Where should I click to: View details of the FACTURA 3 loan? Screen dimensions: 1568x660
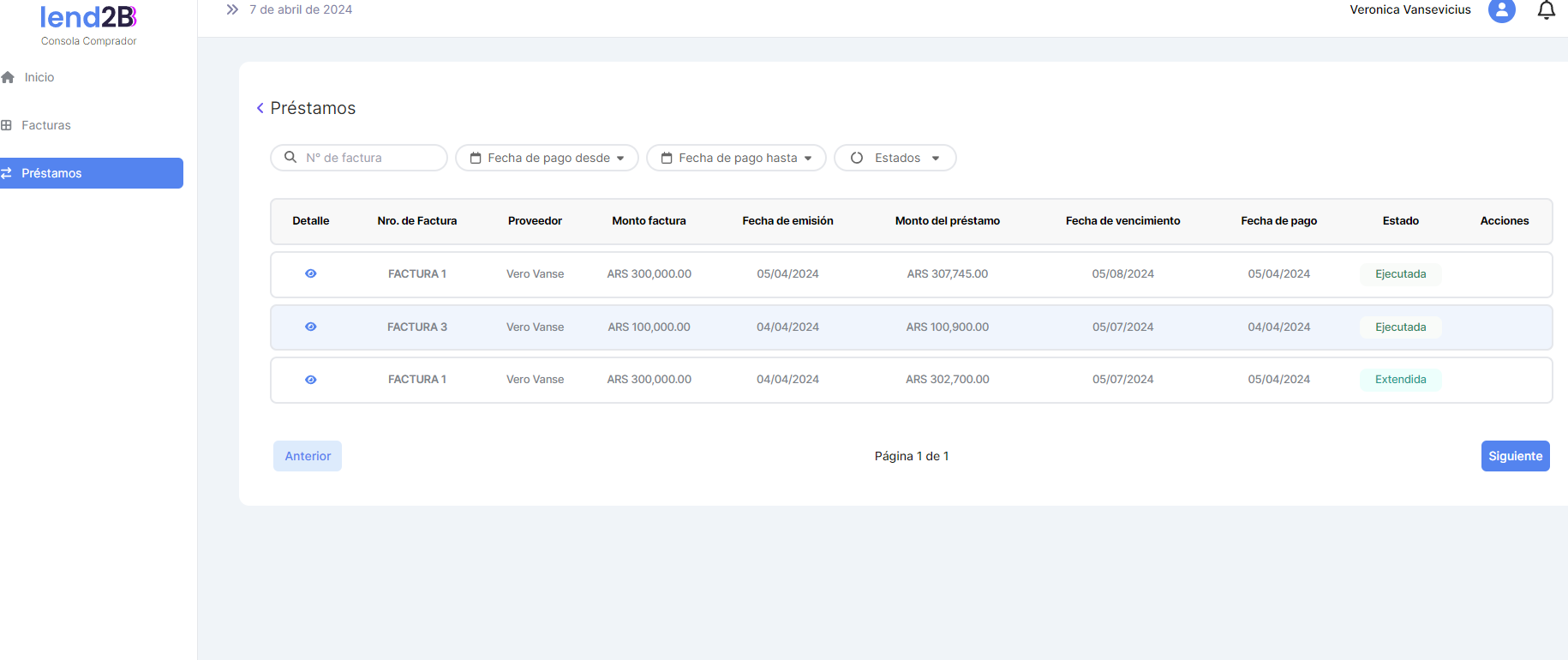point(311,327)
